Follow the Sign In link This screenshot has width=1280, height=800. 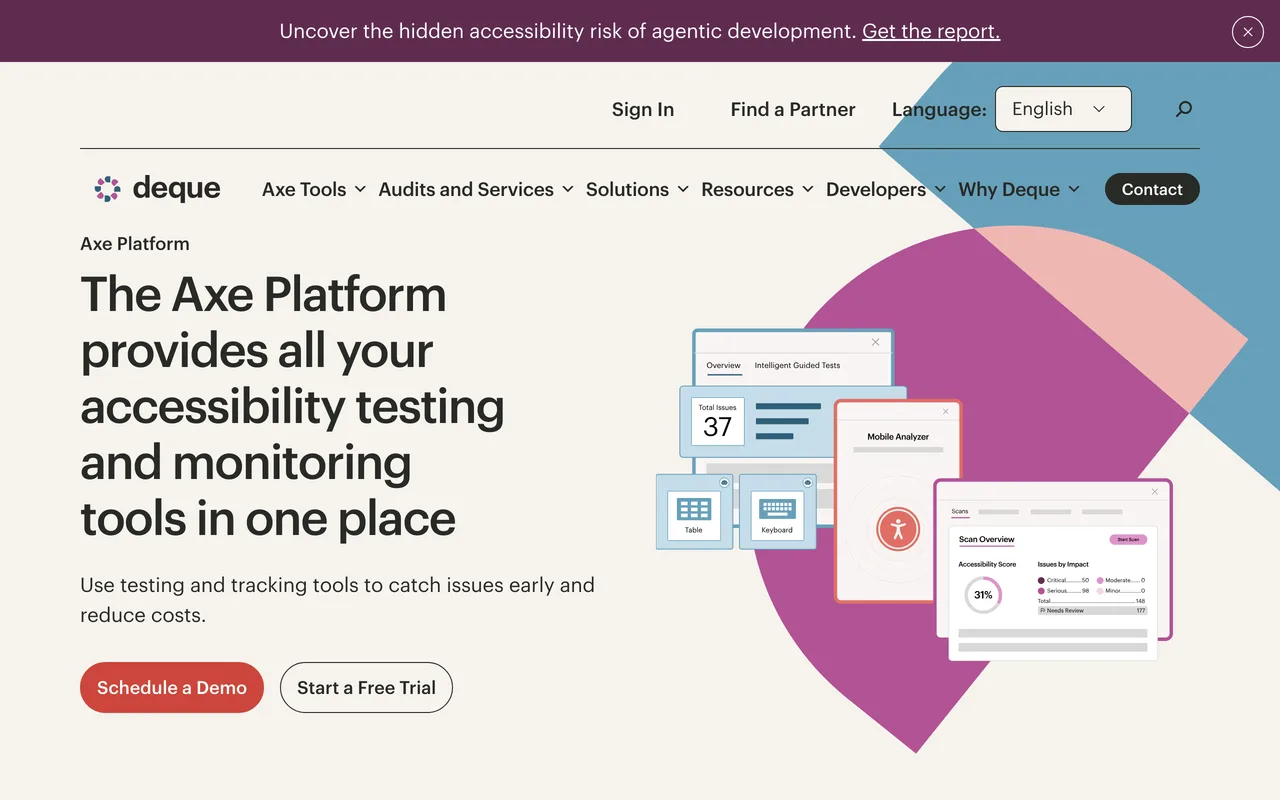(x=643, y=110)
